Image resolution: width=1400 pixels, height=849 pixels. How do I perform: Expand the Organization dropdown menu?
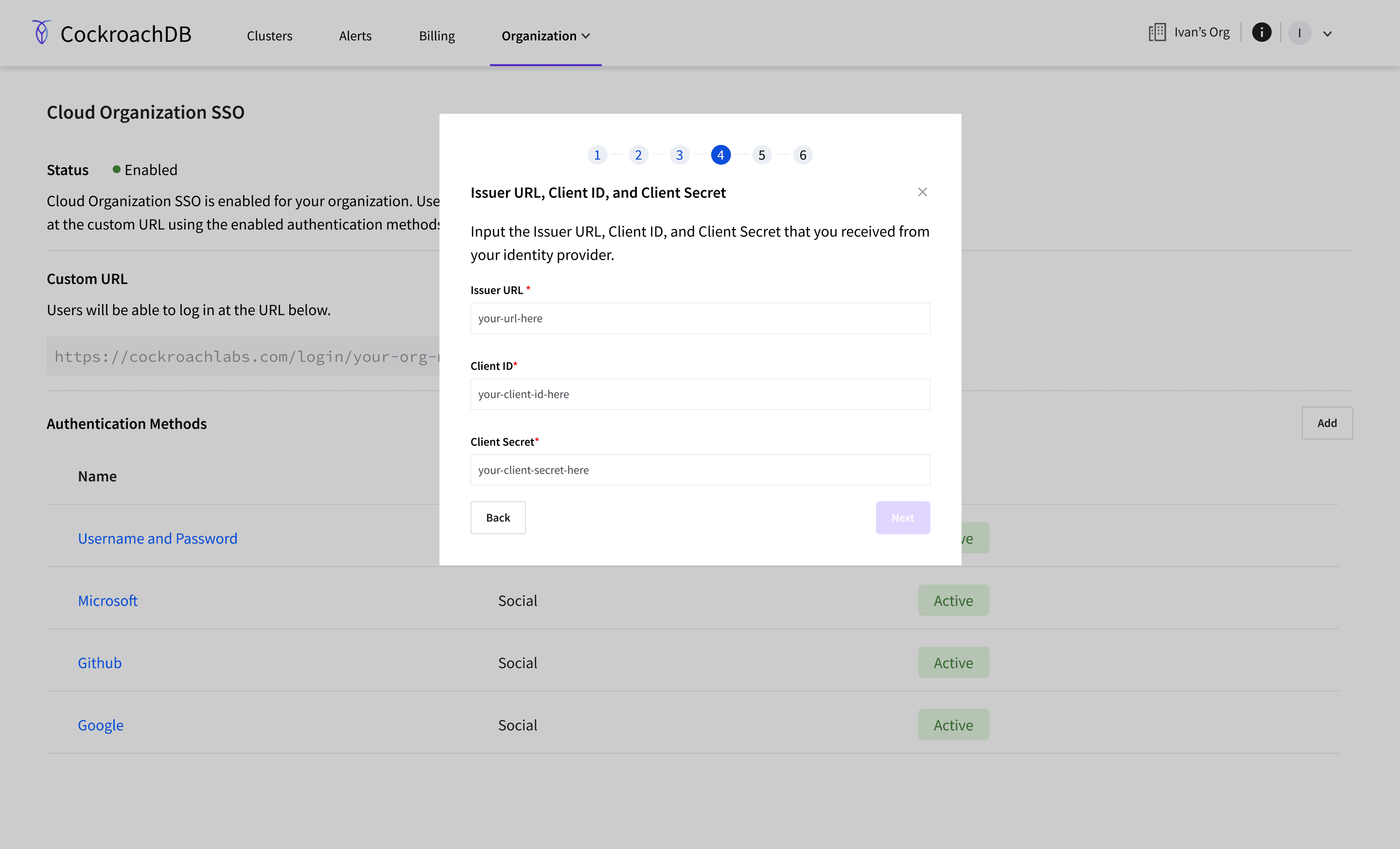coord(545,35)
